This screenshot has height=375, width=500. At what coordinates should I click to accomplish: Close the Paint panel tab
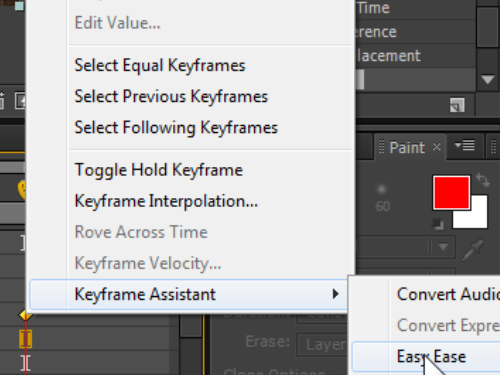[x=437, y=147]
